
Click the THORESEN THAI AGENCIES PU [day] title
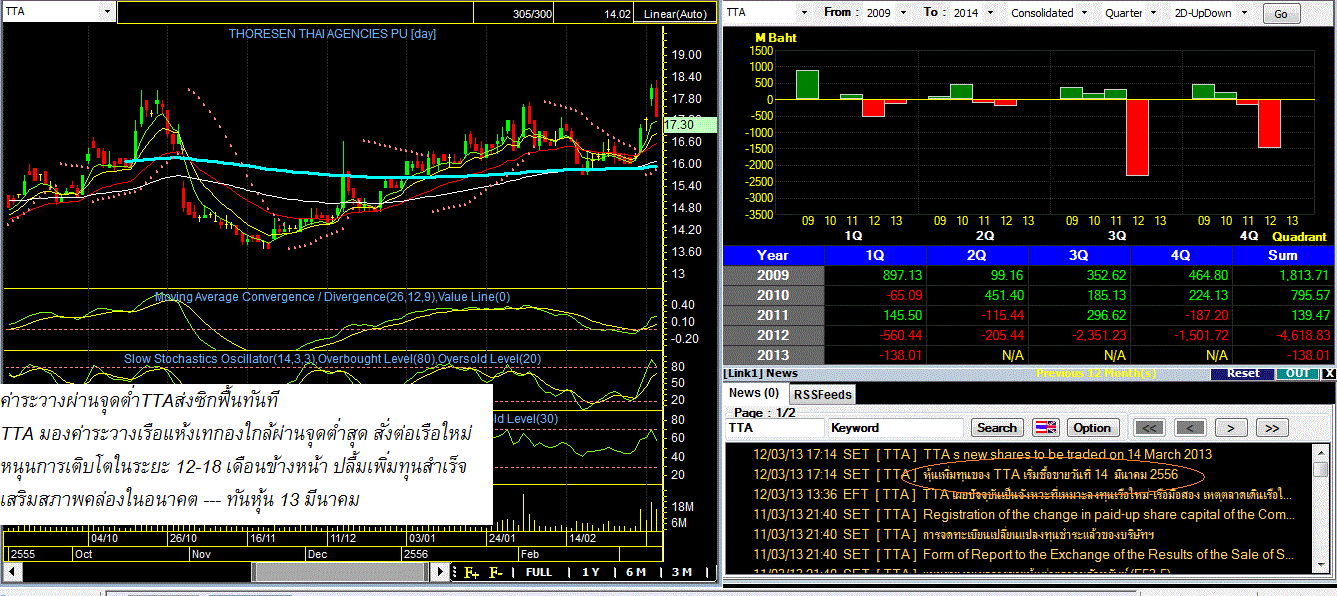pyautogui.click(x=332, y=33)
